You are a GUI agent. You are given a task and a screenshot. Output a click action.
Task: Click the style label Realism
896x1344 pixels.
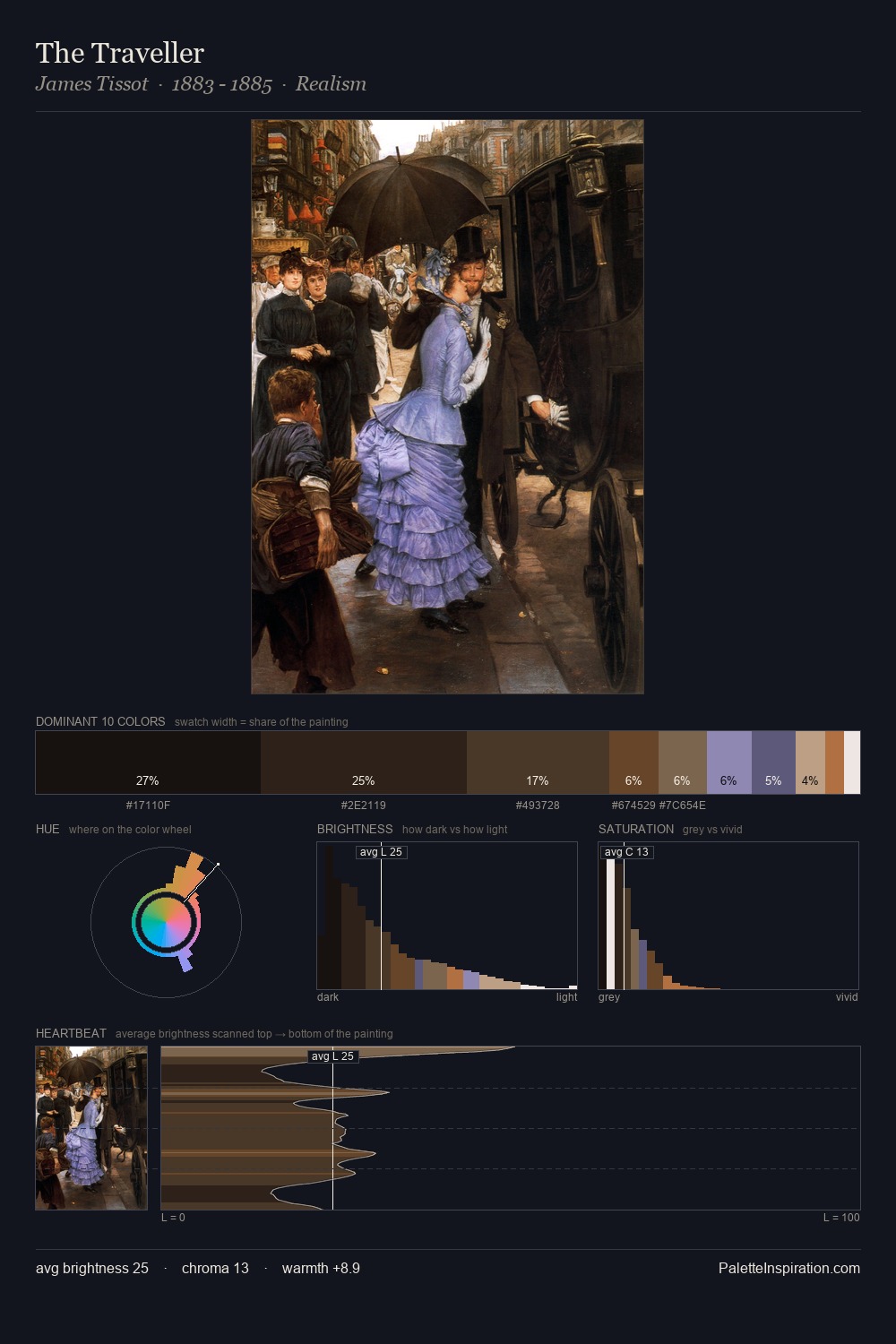(x=331, y=83)
